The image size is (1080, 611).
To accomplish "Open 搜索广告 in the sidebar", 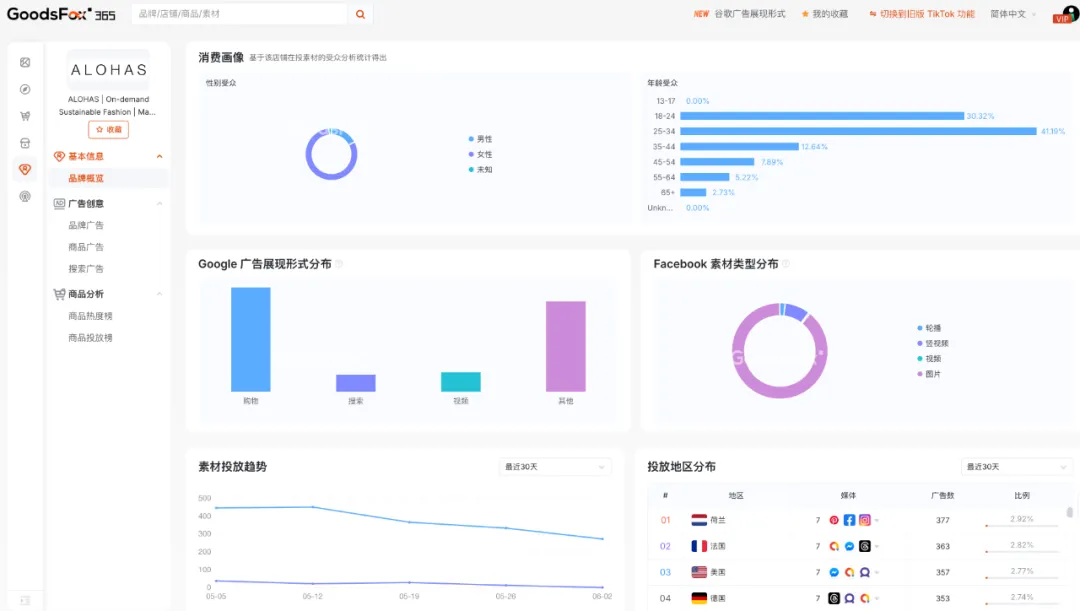I will pyautogui.click(x=86, y=269).
